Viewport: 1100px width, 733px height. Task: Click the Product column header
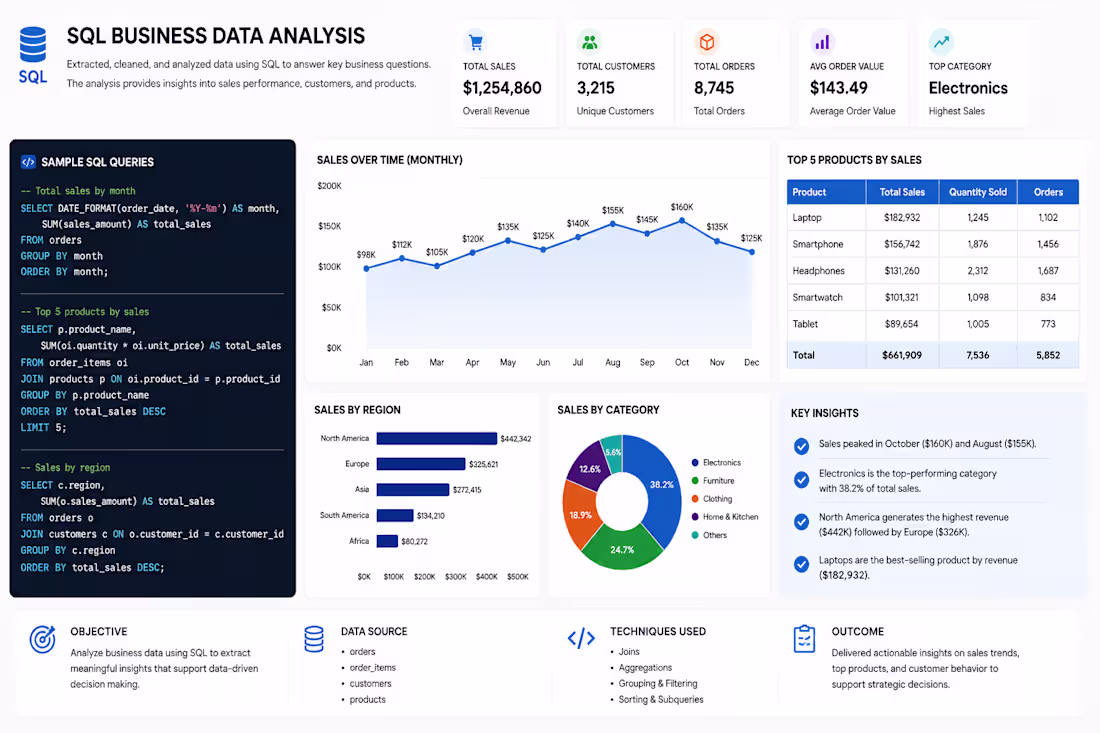[826, 192]
